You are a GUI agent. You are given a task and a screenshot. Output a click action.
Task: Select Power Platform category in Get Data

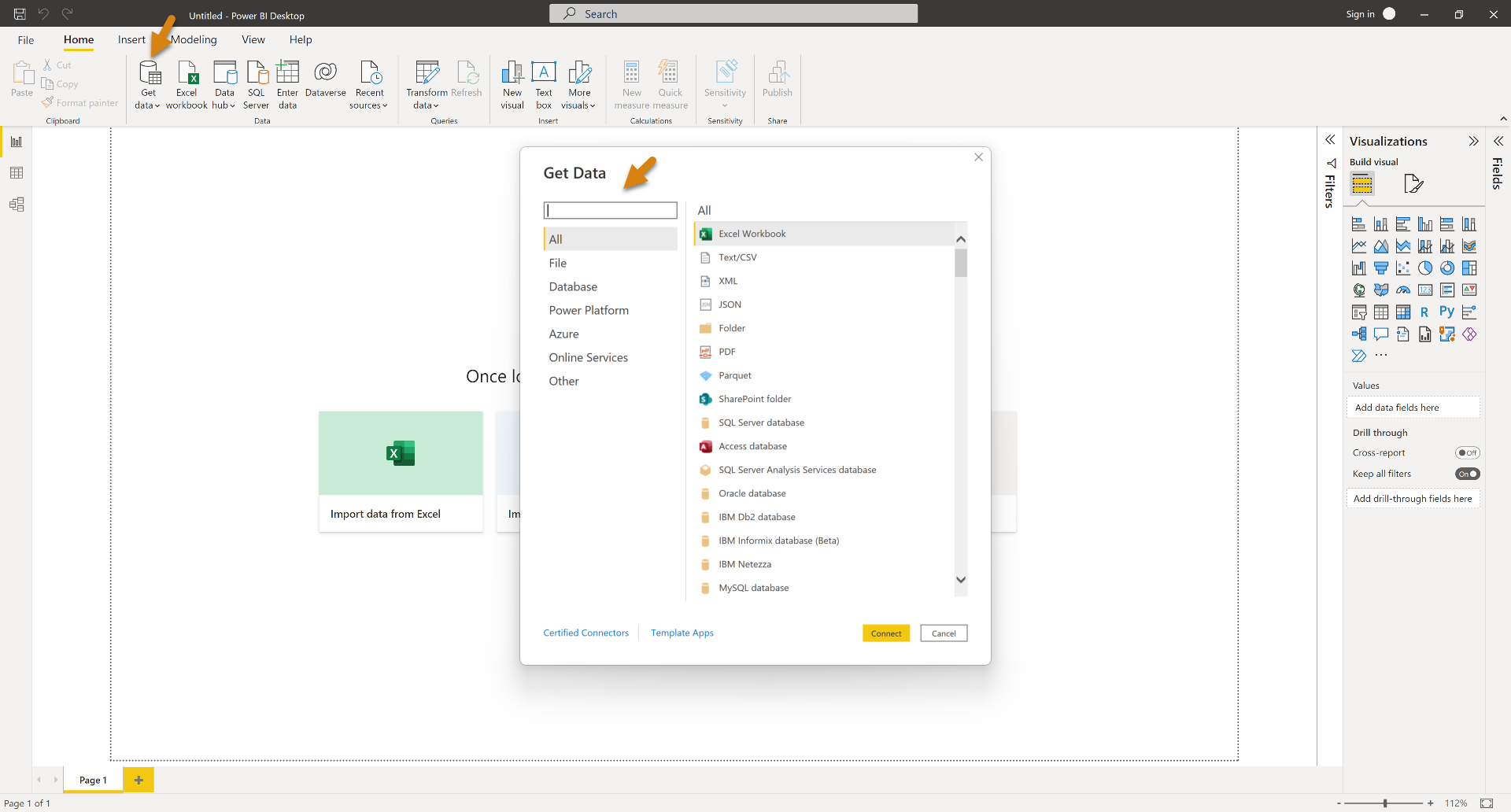click(611, 311)
